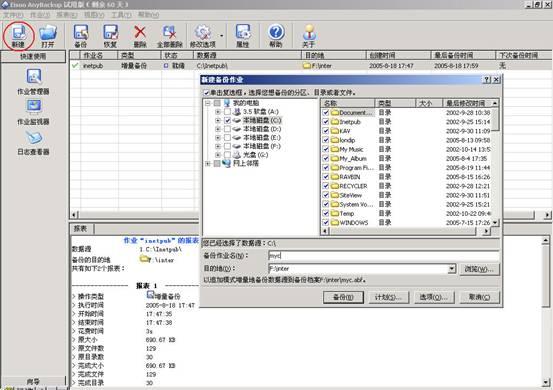
Task: Click the green check mark on the inetpub job
Action: click(x=75, y=65)
